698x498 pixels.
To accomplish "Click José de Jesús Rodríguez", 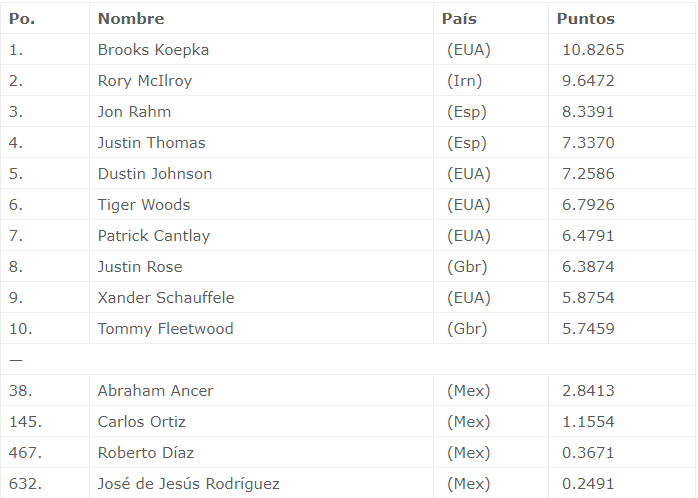I will click(189, 484).
